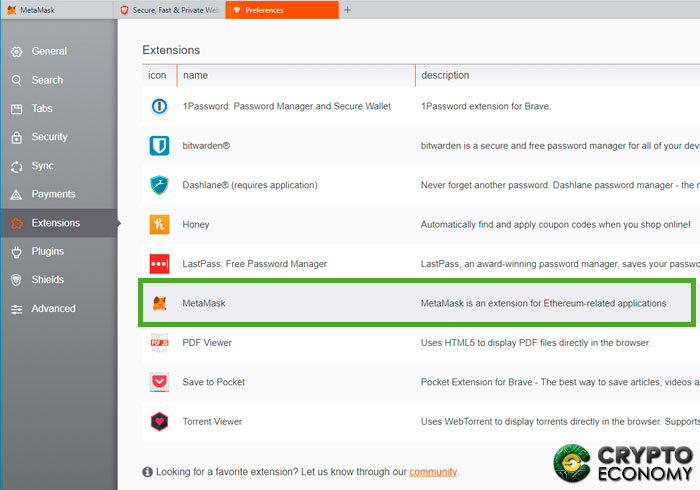Click the Extensions page heading
Viewport: 700px width, 490px height.
click(x=171, y=50)
